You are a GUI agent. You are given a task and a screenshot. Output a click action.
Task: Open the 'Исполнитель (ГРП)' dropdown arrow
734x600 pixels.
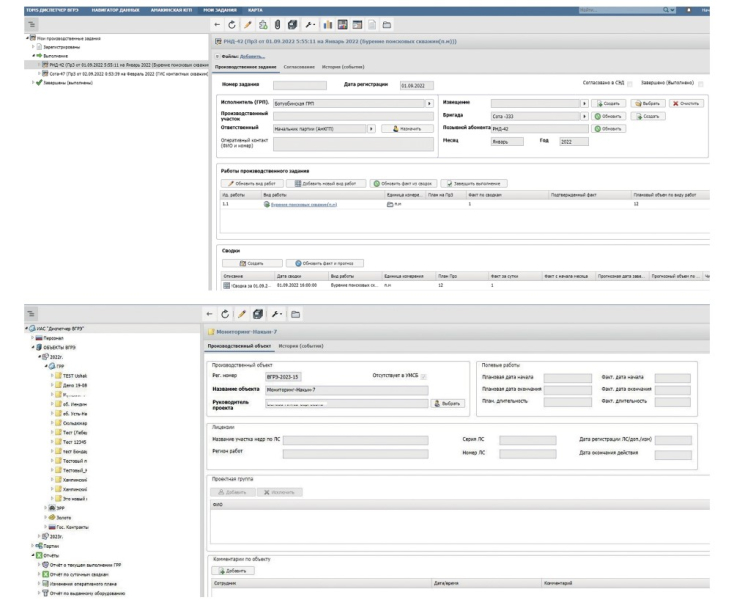click(x=429, y=103)
